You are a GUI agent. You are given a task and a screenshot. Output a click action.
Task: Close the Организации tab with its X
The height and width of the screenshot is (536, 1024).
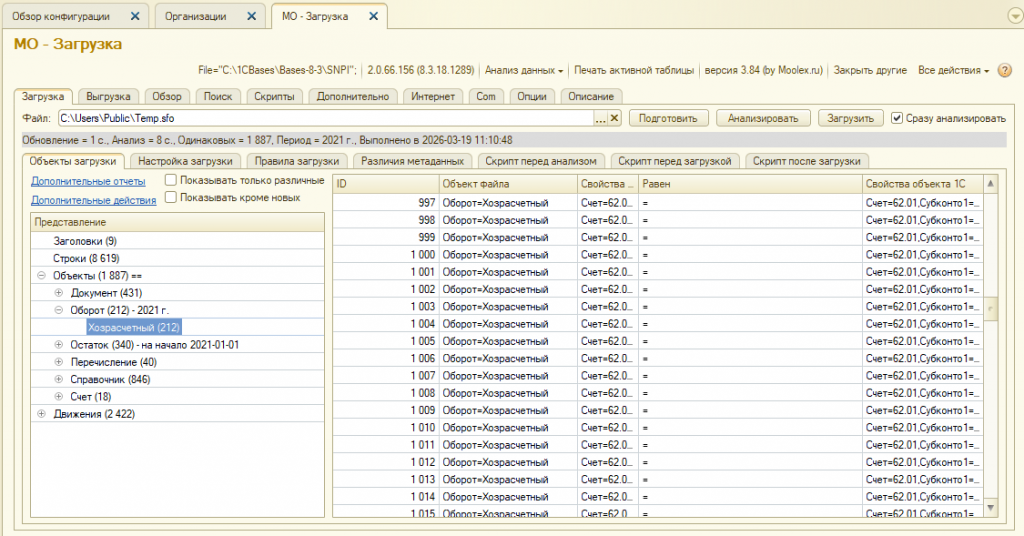click(253, 17)
